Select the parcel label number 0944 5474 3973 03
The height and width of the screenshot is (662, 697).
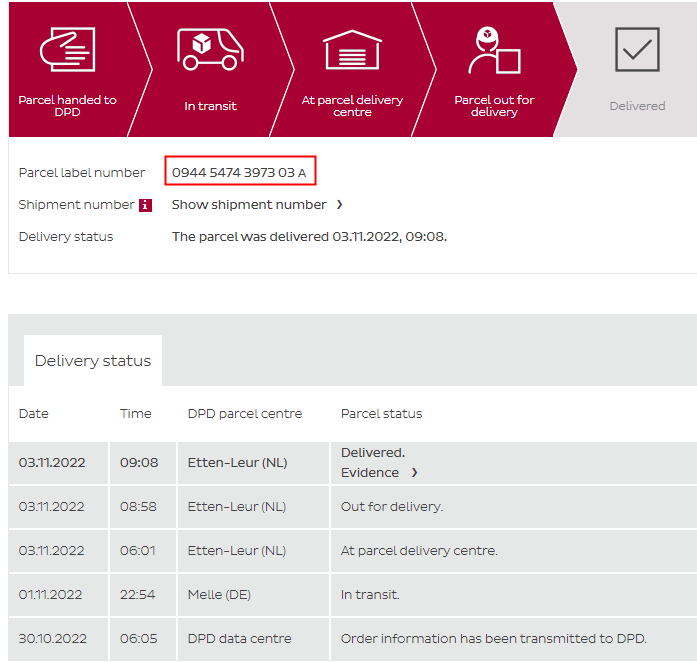click(x=233, y=173)
